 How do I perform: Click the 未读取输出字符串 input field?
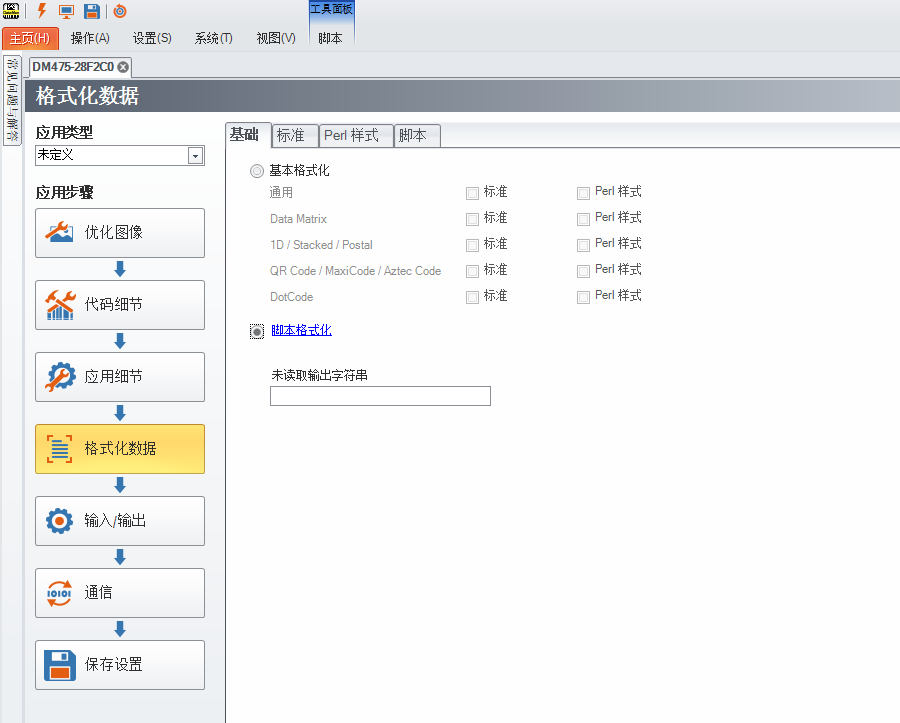click(x=380, y=396)
